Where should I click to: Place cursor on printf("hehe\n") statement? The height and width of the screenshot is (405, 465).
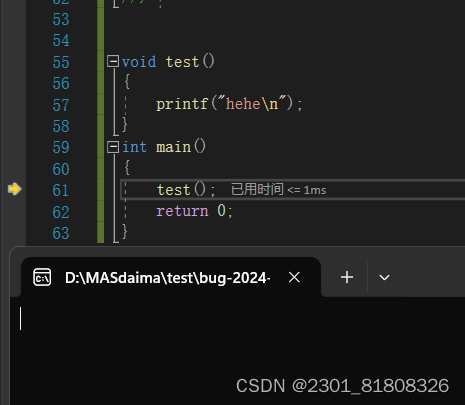coord(229,104)
